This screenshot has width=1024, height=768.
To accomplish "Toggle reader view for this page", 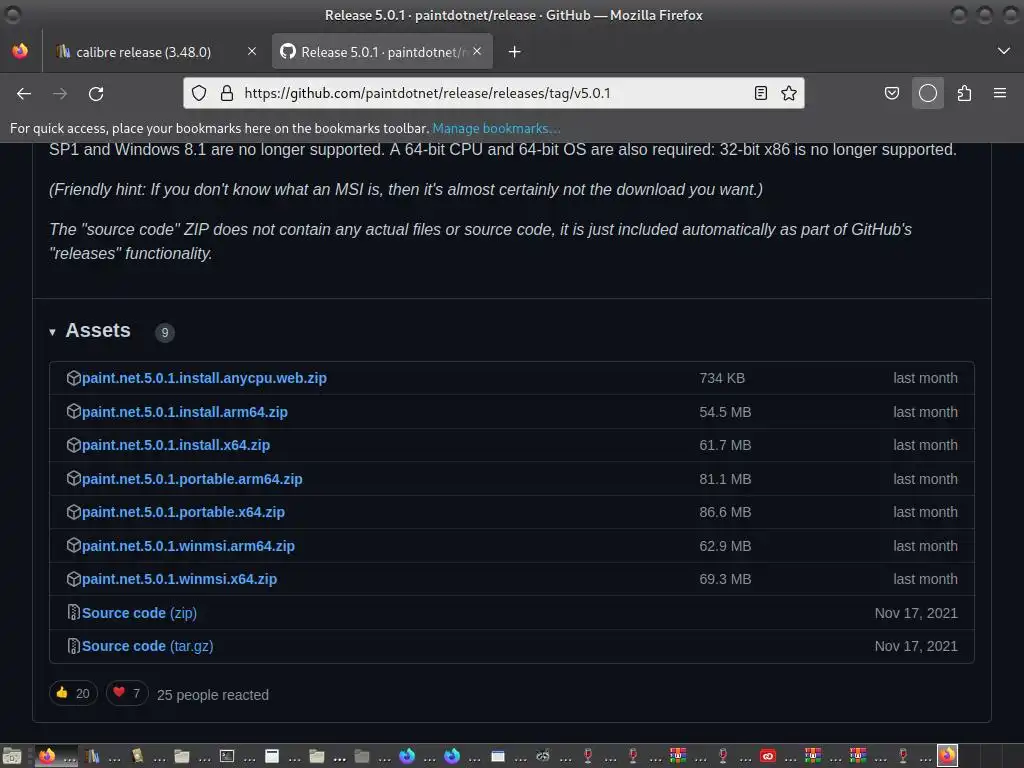I will (761, 93).
